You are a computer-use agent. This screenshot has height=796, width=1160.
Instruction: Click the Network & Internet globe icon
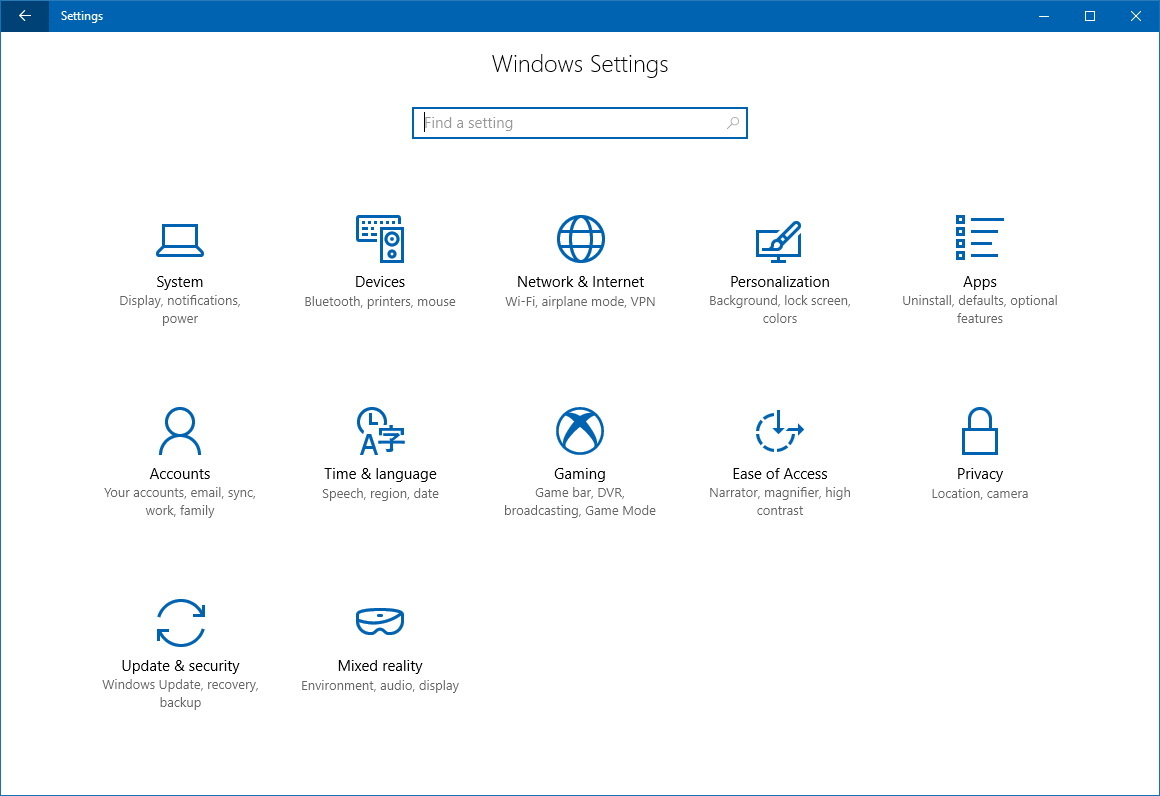[580, 239]
